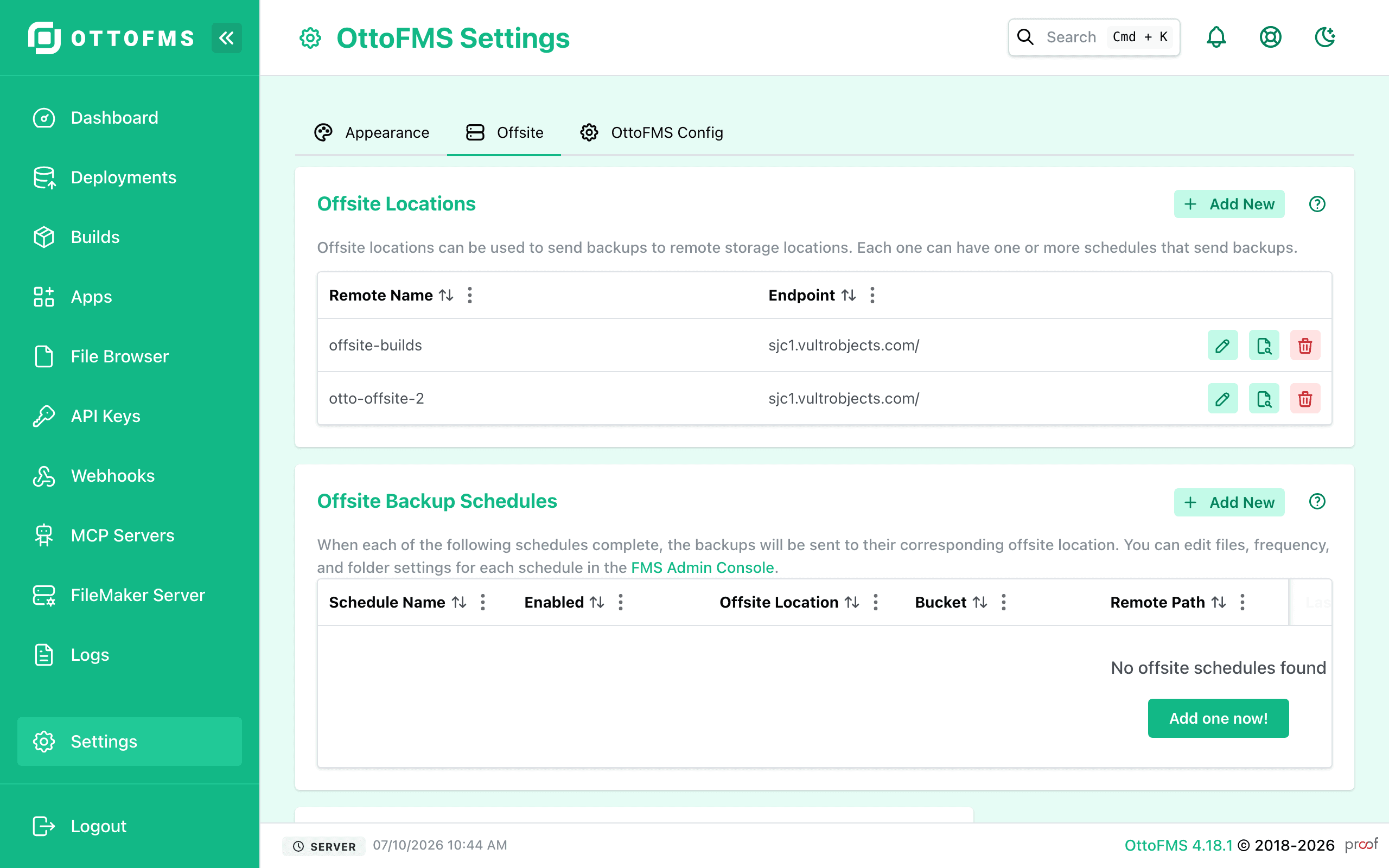Sort by Offsite Location column
Image resolution: width=1389 pixels, height=868 pixels.
[852, 602]
